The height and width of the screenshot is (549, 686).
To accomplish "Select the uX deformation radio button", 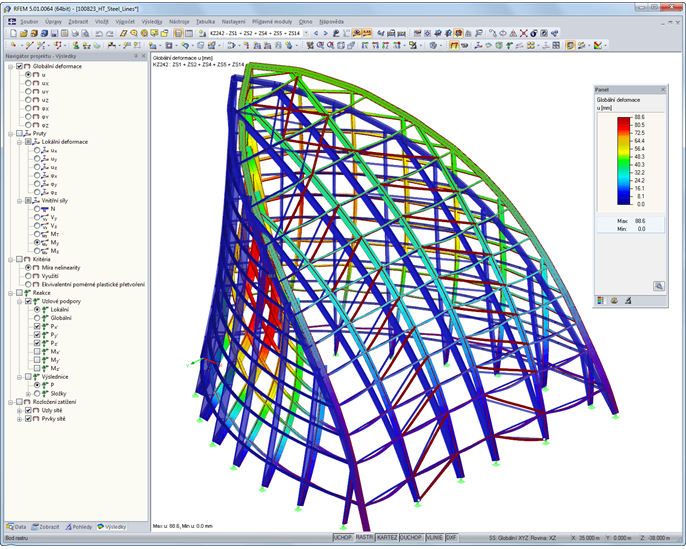I will click(28, 83).
